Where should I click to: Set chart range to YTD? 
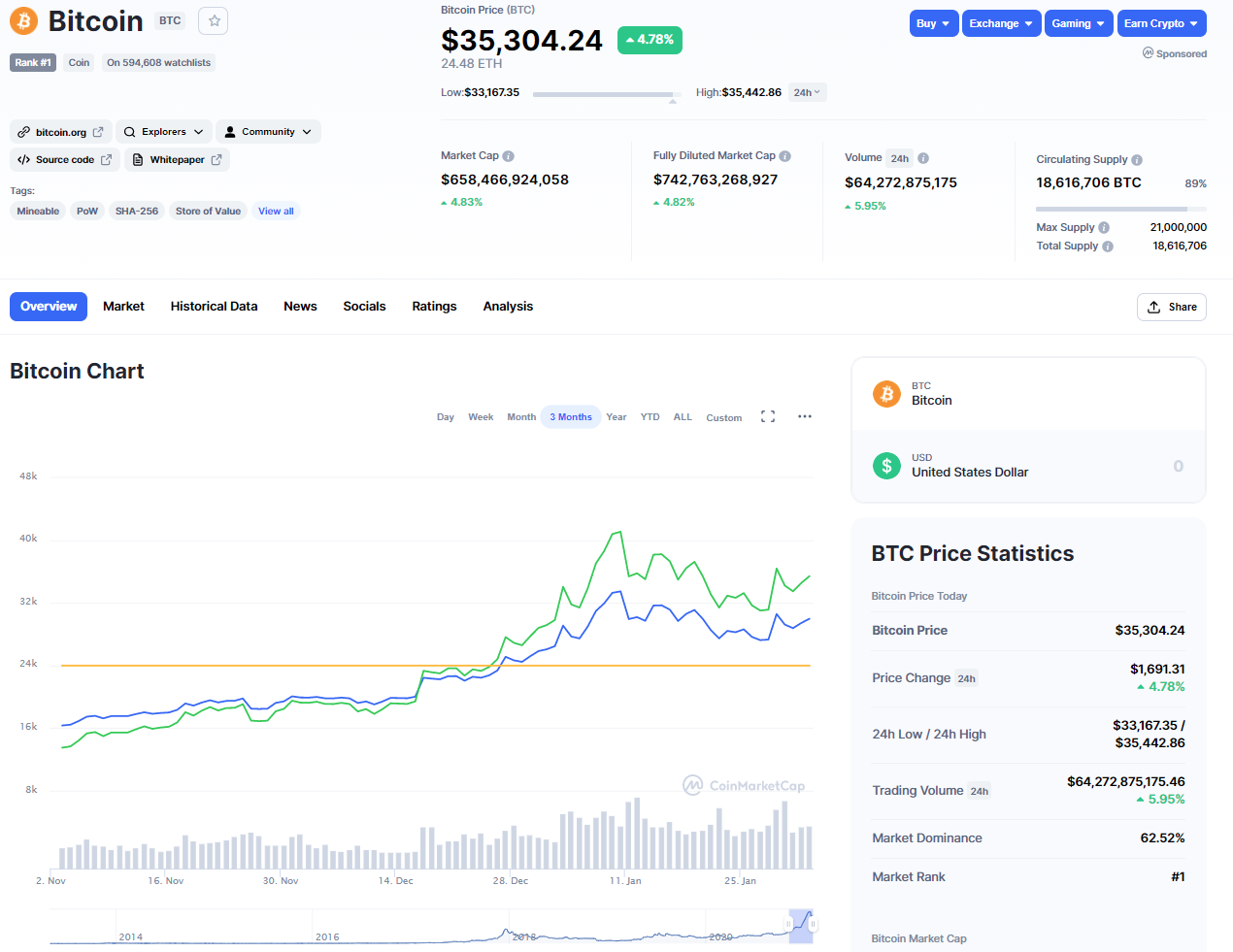point(650,417)
